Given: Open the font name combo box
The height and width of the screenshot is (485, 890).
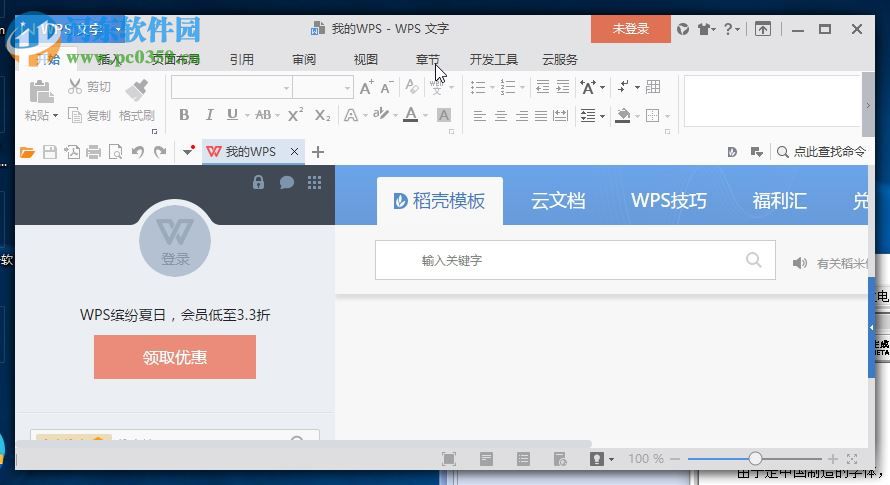Looking at the screenshot, I should pyautogui.click(x=232, y=88).
